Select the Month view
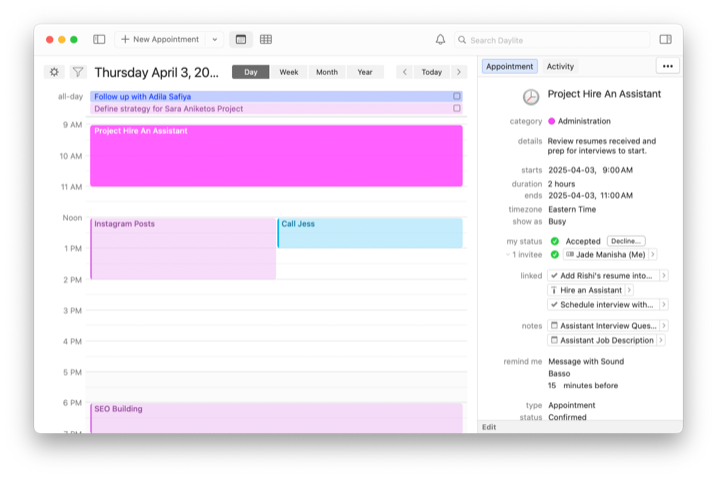The height and width of the screenshot is (479, 717). (x=327, y=72)
